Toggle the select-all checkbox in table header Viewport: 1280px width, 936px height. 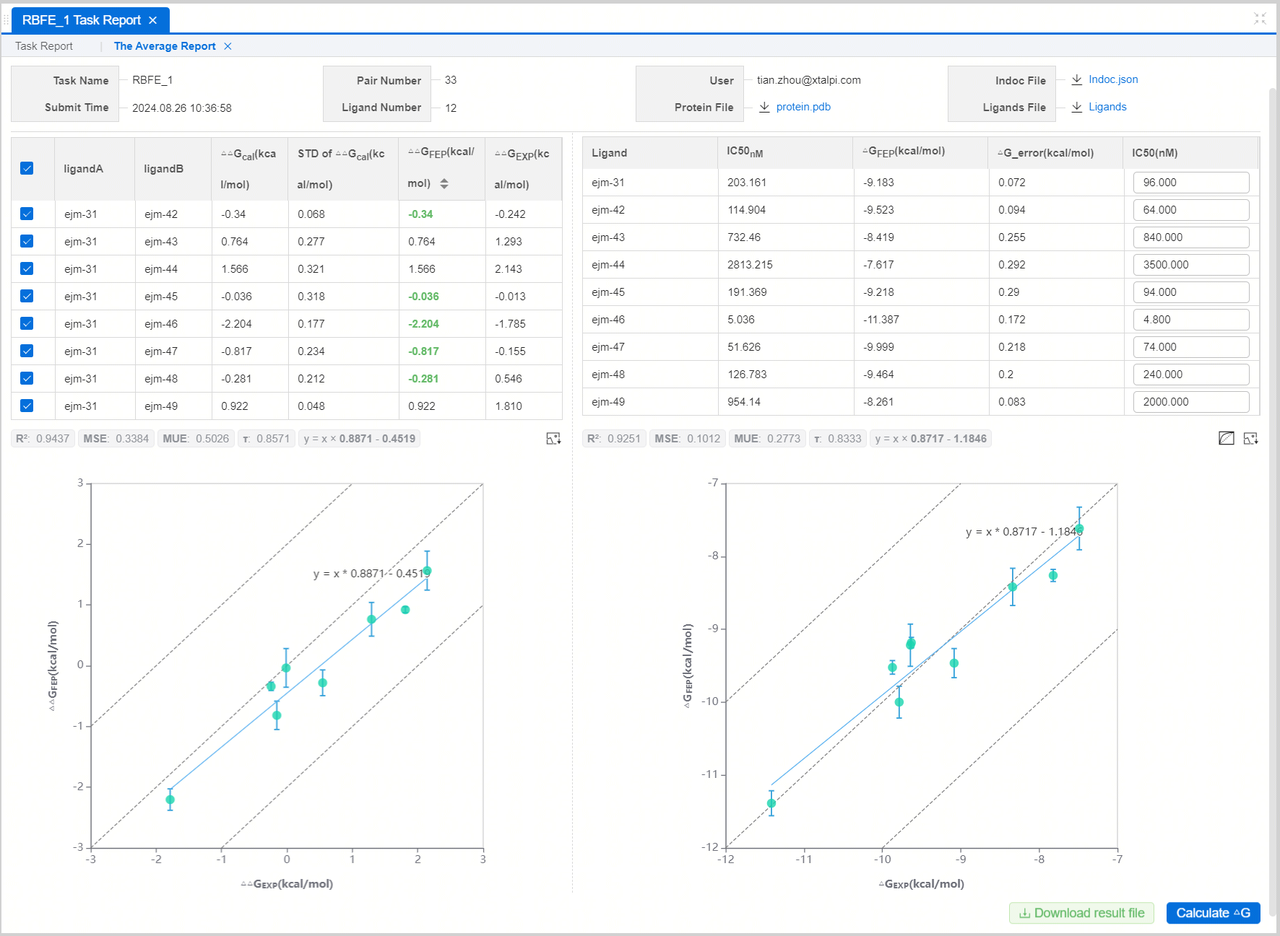pyautogui.click(x=27, y=168)
